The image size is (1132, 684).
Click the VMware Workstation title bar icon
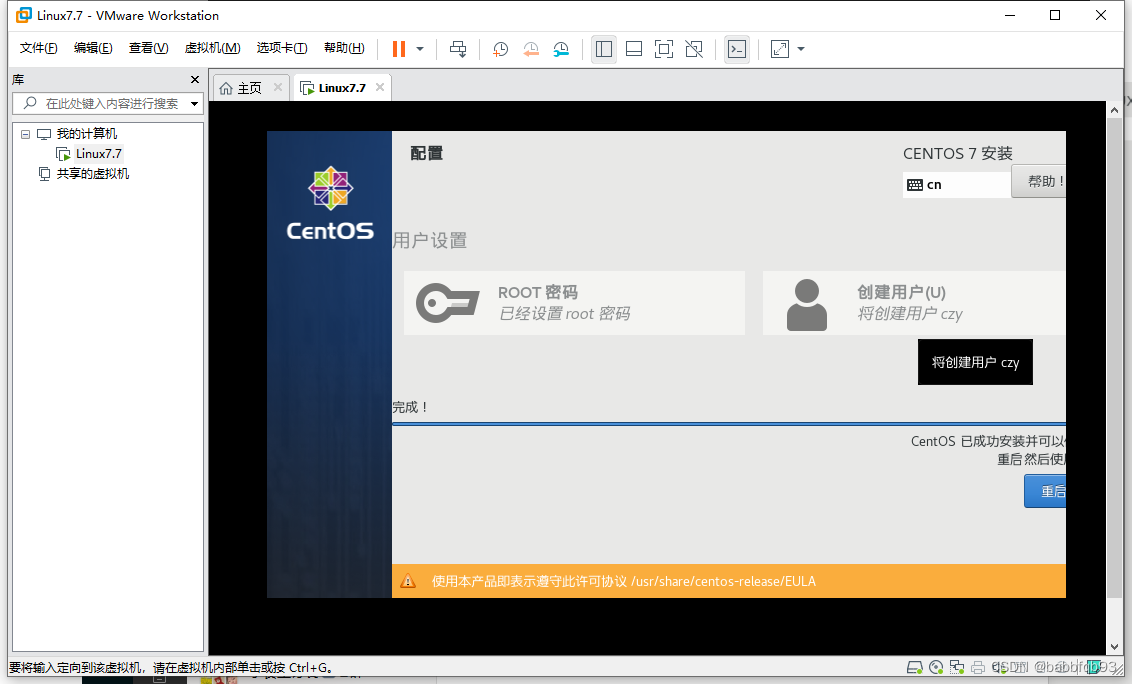pos(24,15)
